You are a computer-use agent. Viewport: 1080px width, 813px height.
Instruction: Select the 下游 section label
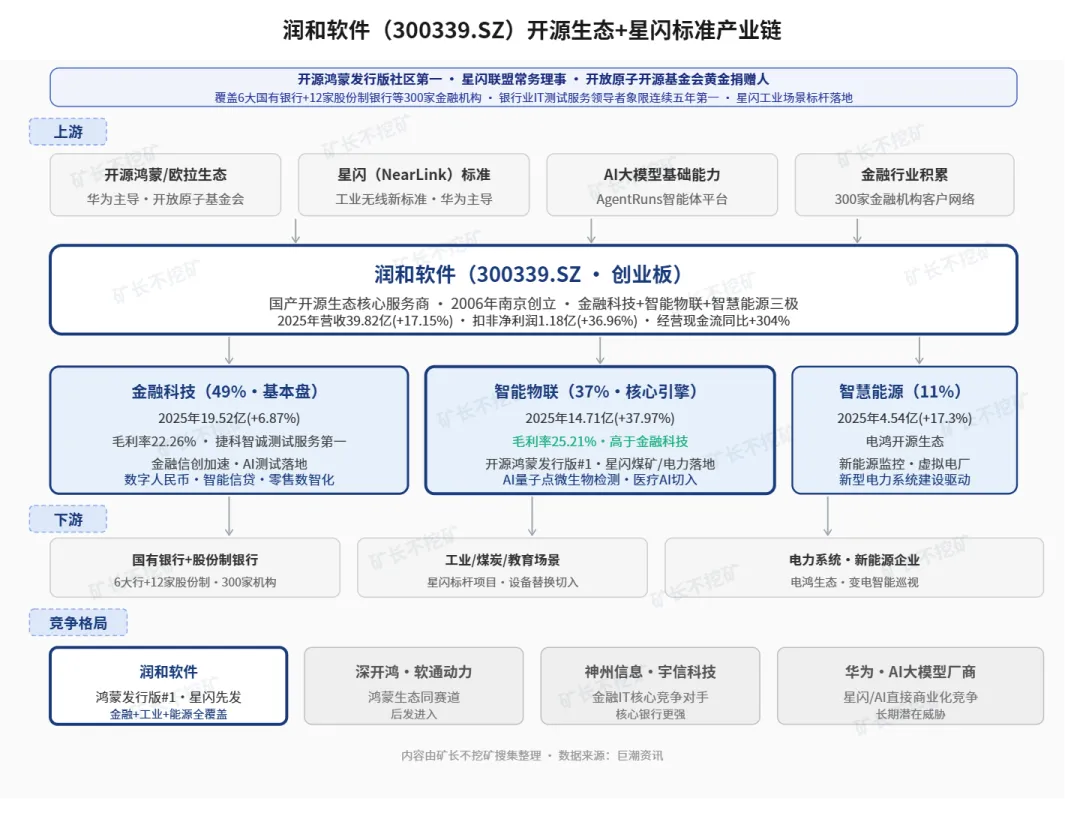tap(68, 519)
